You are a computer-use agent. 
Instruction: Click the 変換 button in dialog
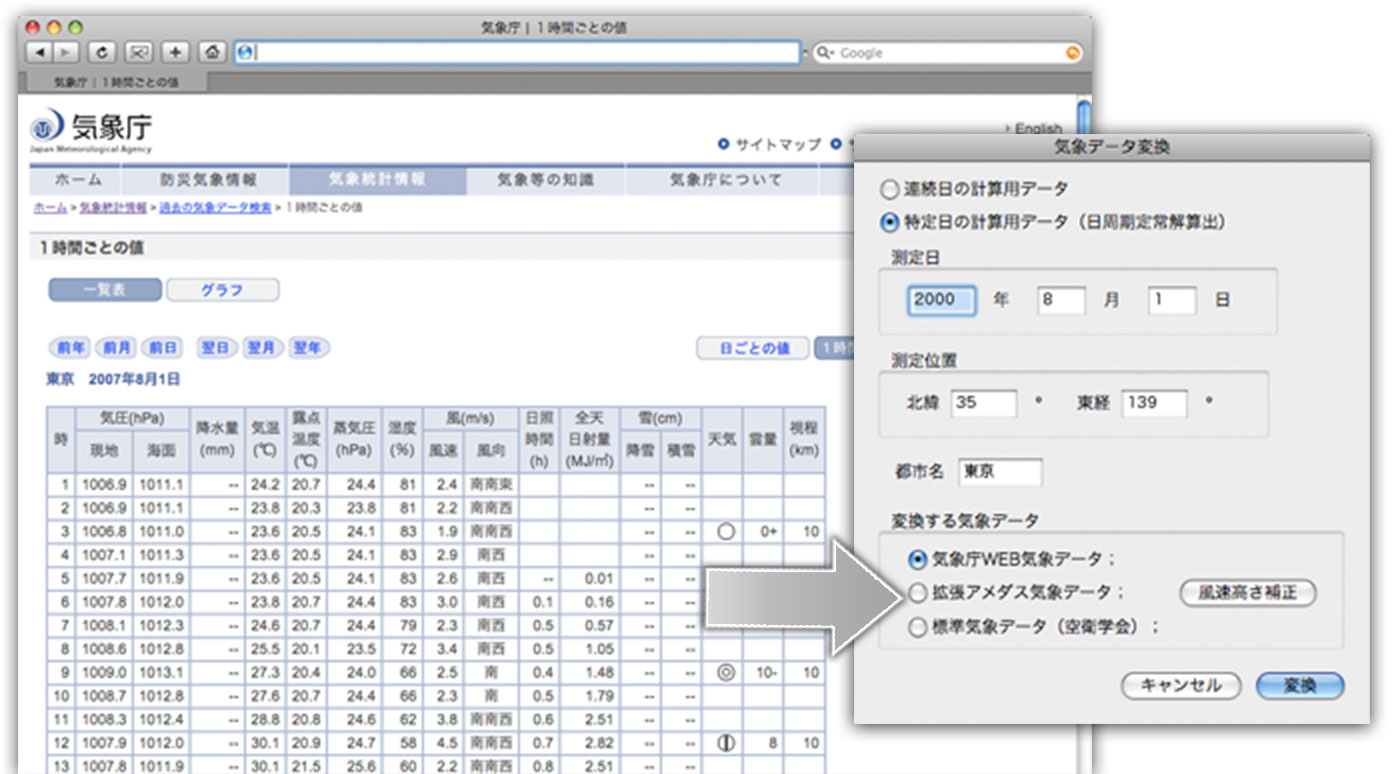(1299, 686)
